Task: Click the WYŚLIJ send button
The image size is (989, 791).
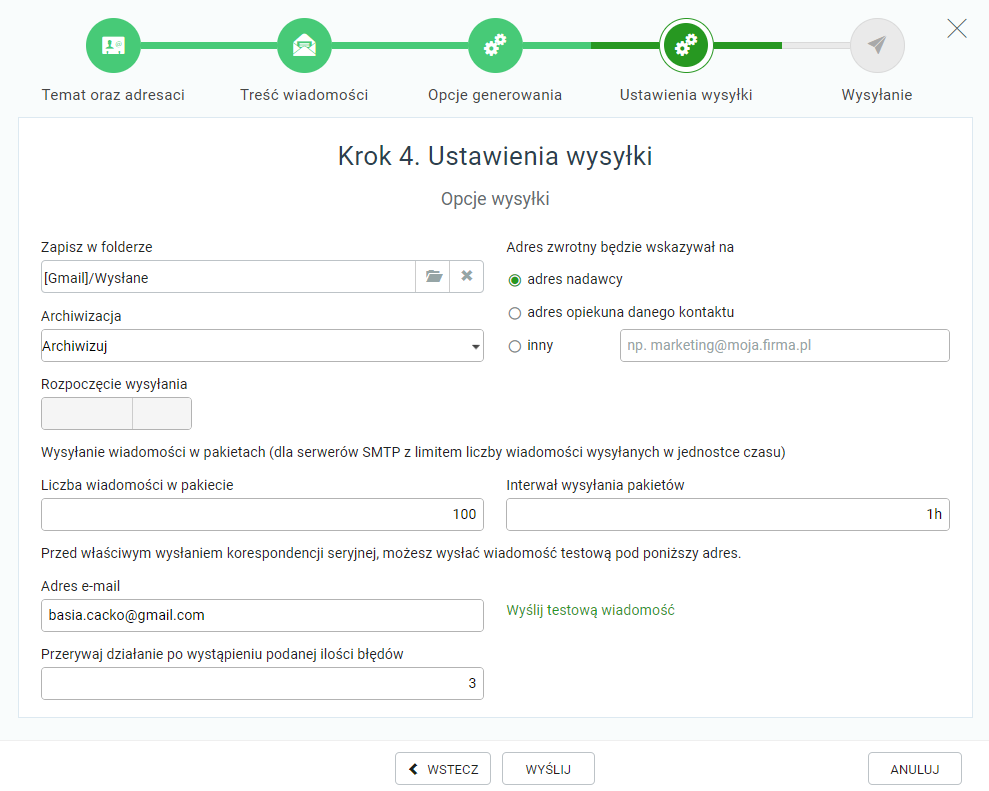Action: tap(548, 769)
